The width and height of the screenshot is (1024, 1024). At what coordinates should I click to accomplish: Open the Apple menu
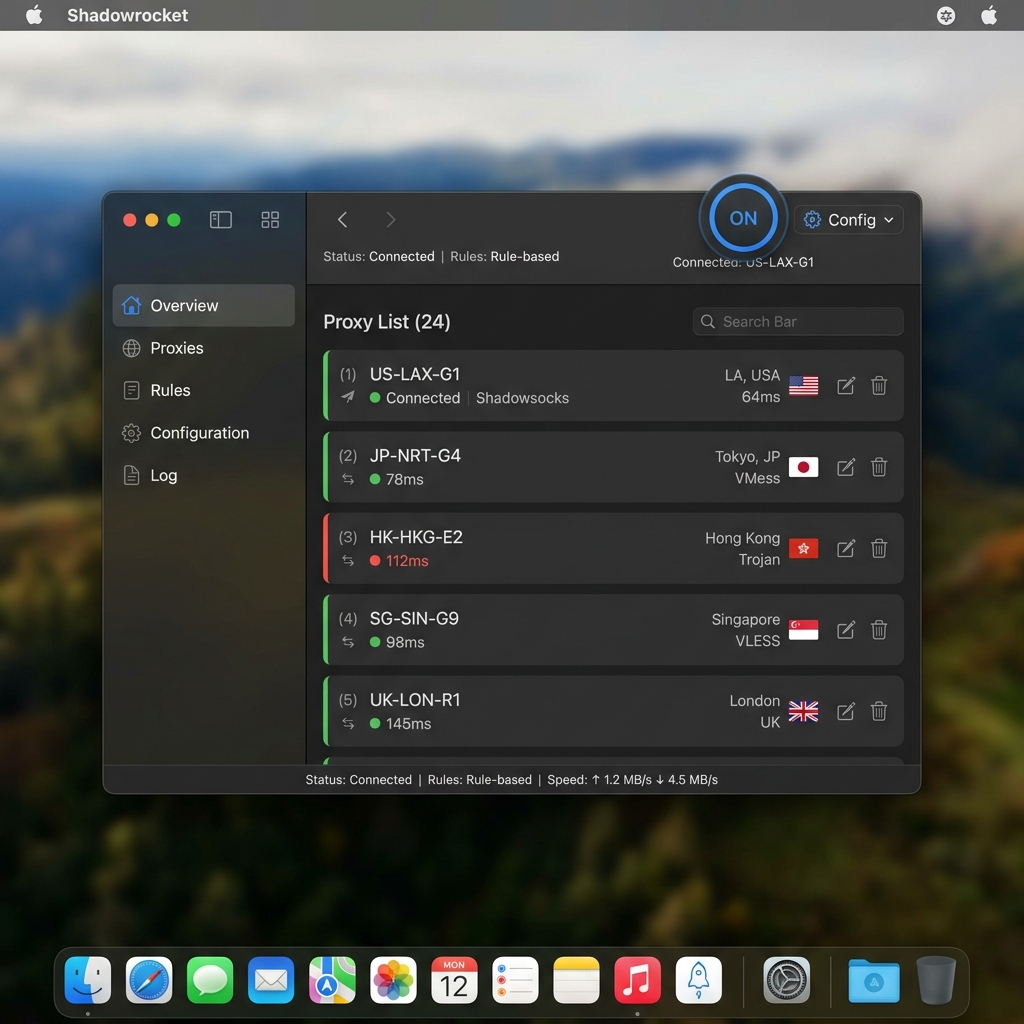(34, 14)
